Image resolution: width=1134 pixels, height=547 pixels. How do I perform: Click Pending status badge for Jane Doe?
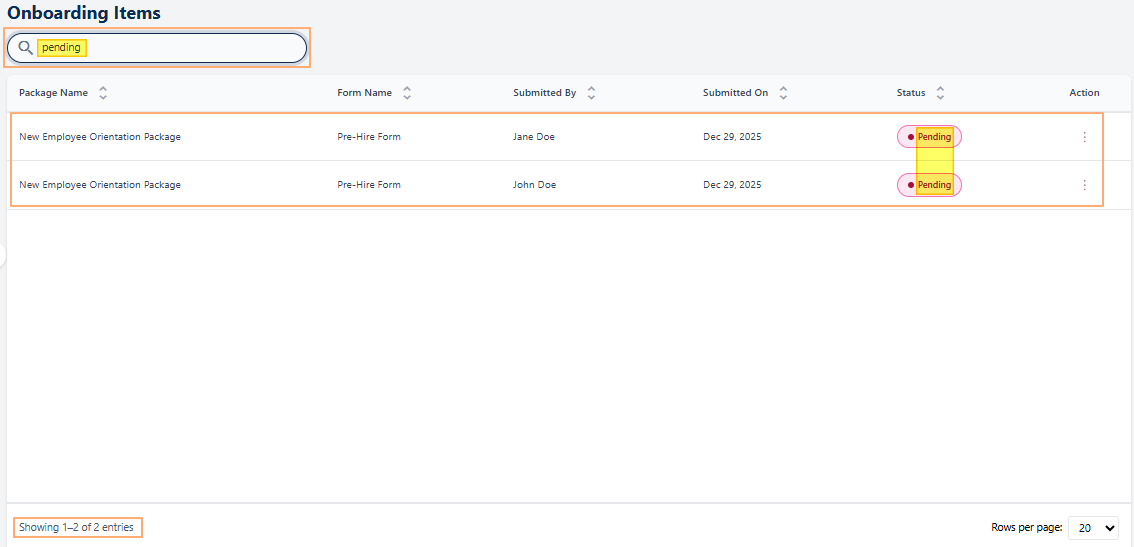[929, 137]
